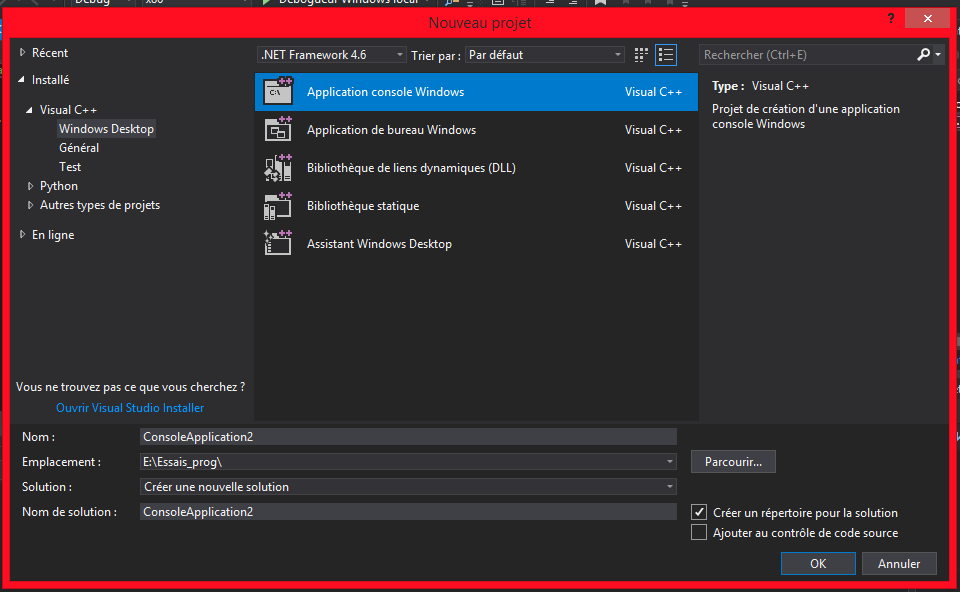Screen dimensions: 960x592
Task: Select the Bibliothèque statique row text
Action: (363, 206)
